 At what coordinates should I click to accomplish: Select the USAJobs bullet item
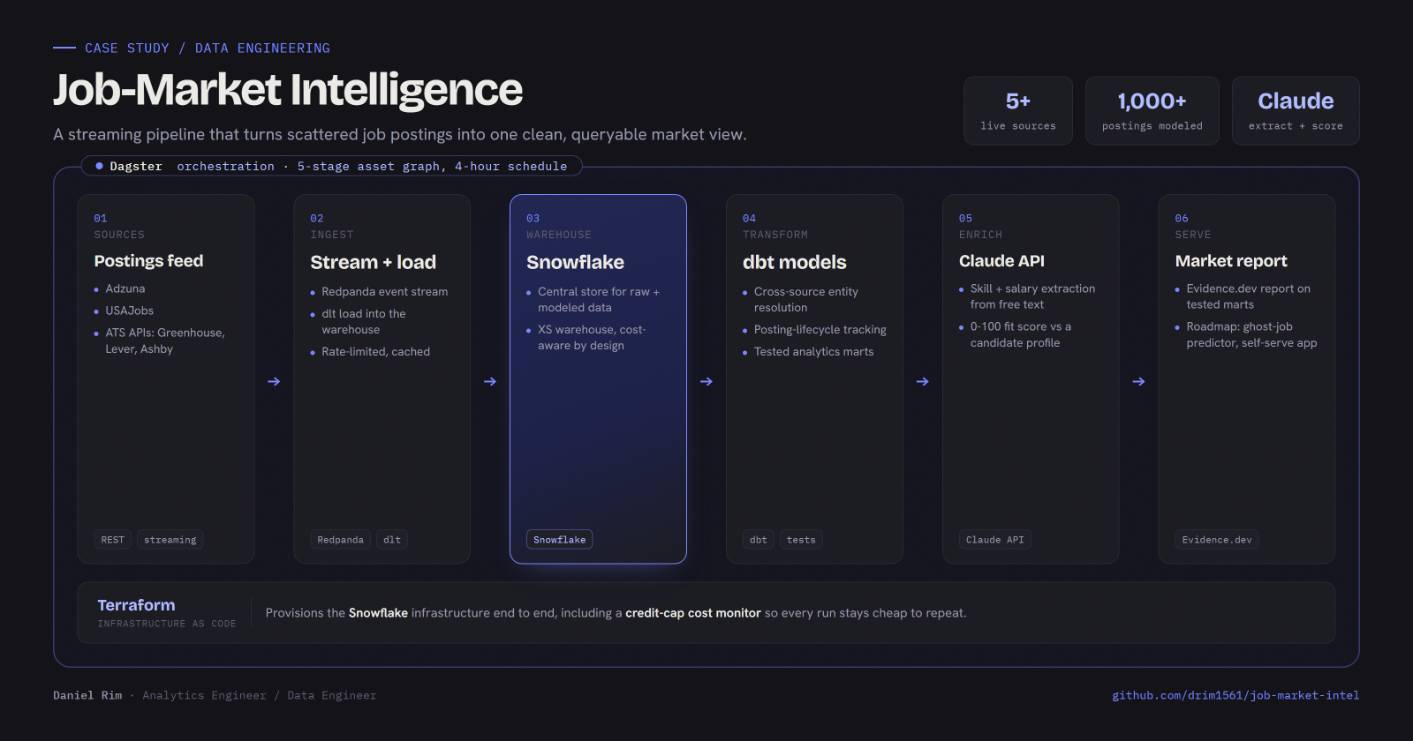[x=130, y=310]
